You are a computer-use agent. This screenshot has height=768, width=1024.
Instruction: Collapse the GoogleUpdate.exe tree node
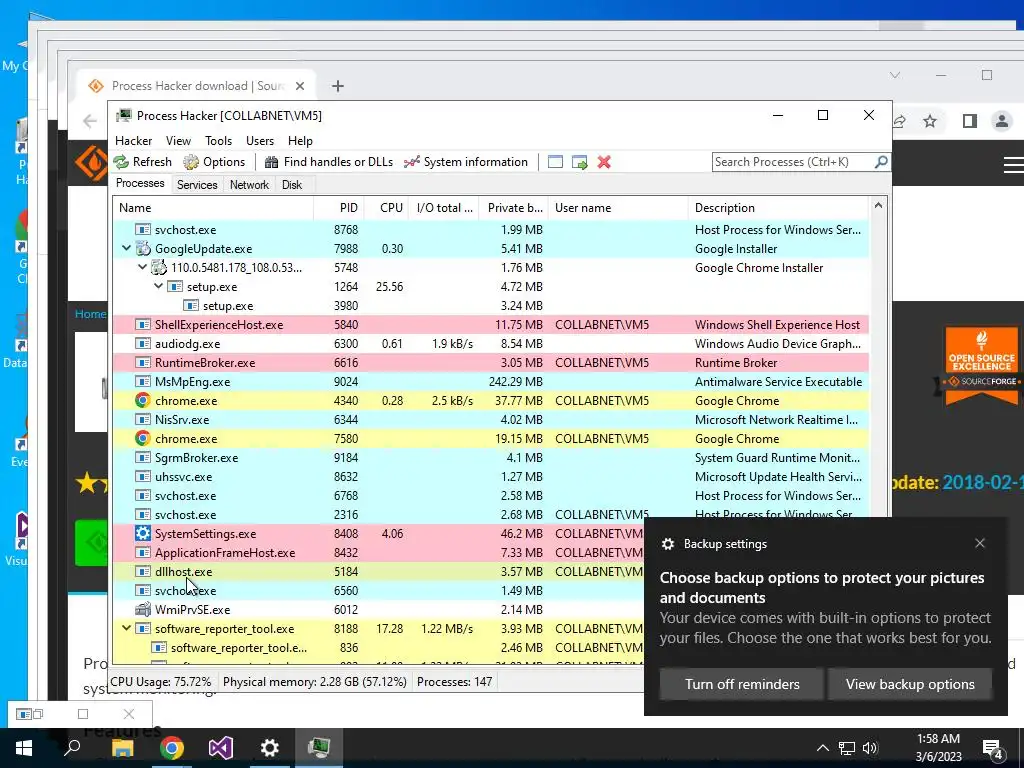point(126,248)
